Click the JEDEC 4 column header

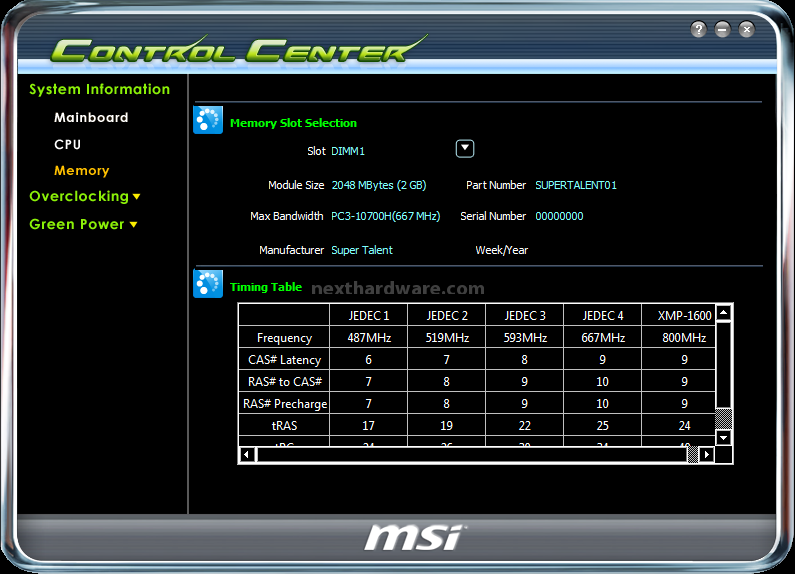[x=603, y=315]
